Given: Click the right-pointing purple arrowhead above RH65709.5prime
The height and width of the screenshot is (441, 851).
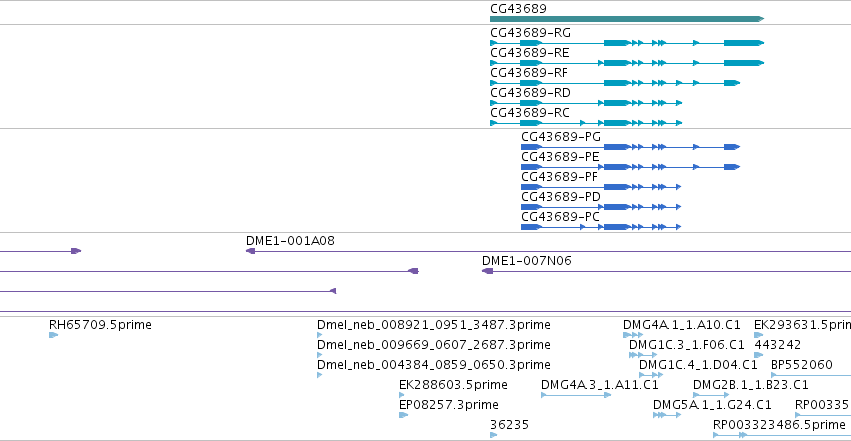Looking at the screenshot, I should [x=76, y=251].
